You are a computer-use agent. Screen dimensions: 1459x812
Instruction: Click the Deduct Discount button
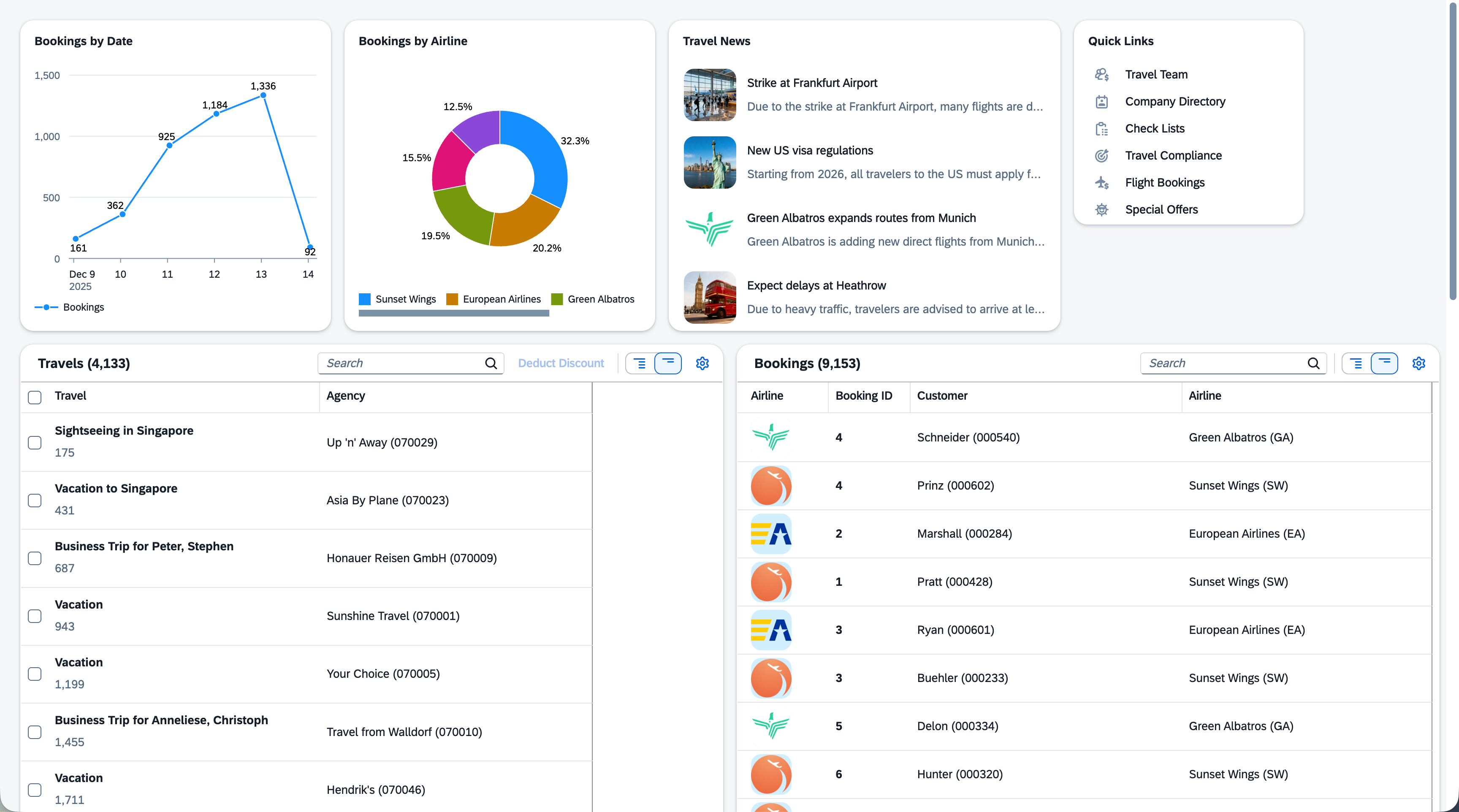click(x=561, y=363)
